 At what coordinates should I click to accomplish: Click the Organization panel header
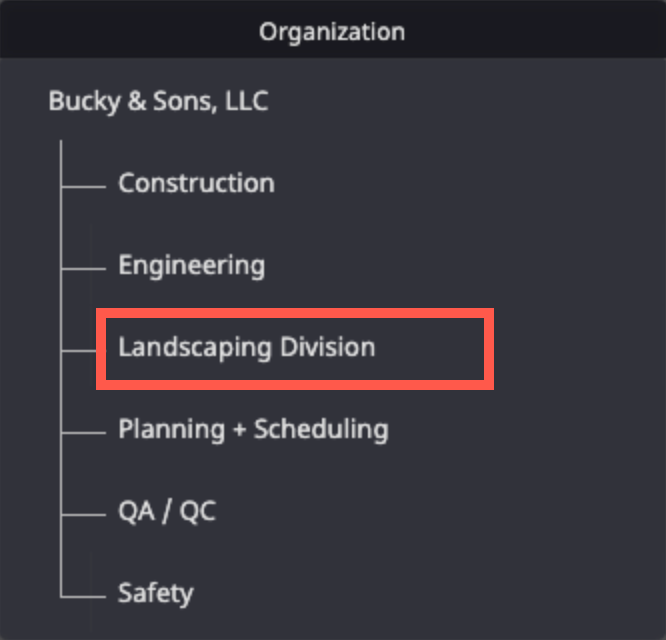(x=332, y=31)
